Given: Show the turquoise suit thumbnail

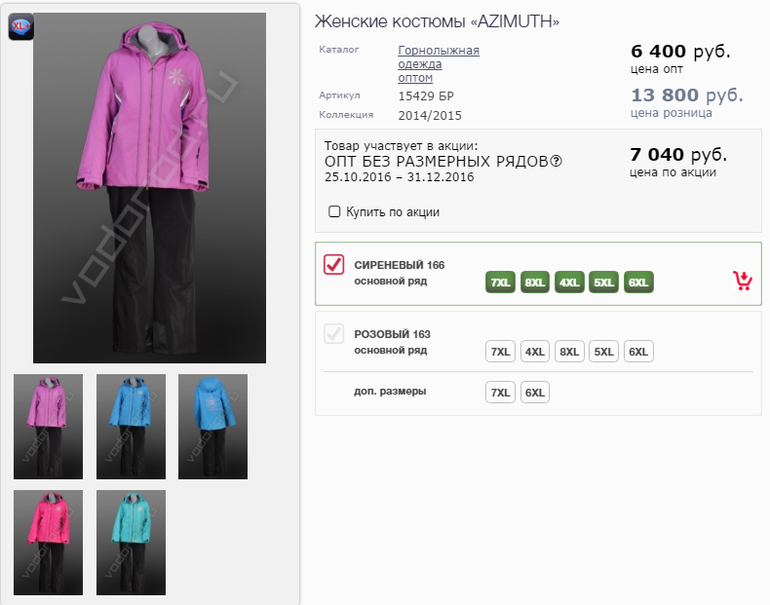Looking at the screenshot, I should [130, 542].
